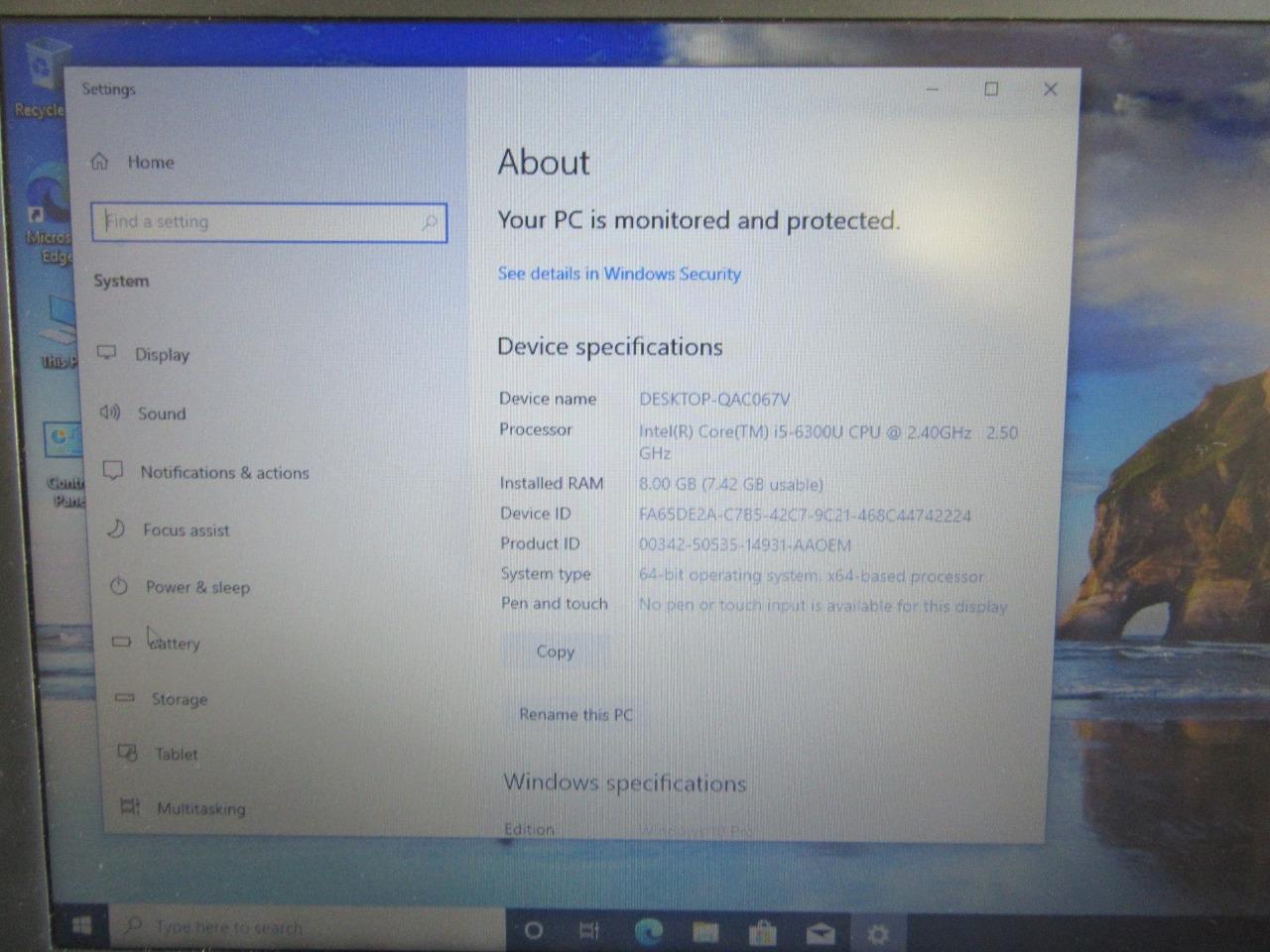Click the Power & sleep power icon
Image resolution: width=1270 pixels, height=952 pixels.
119,586
